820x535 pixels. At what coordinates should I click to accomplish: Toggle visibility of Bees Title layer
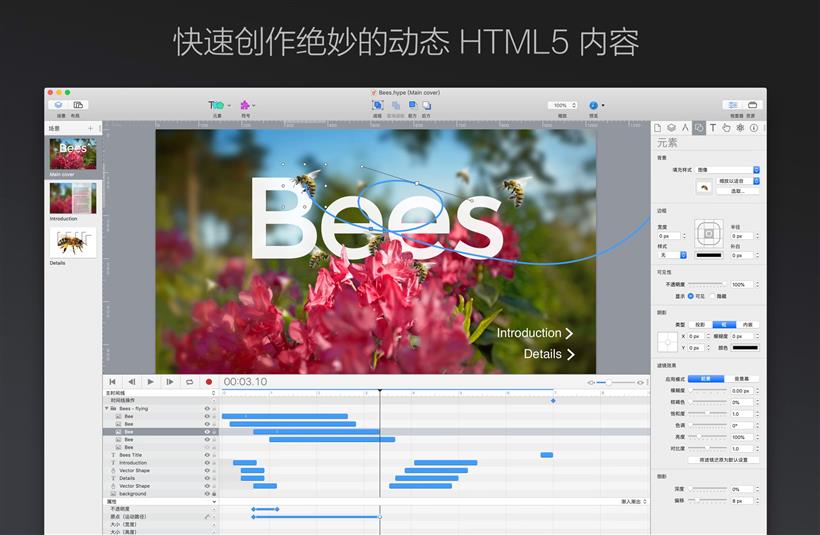(207, 455)
